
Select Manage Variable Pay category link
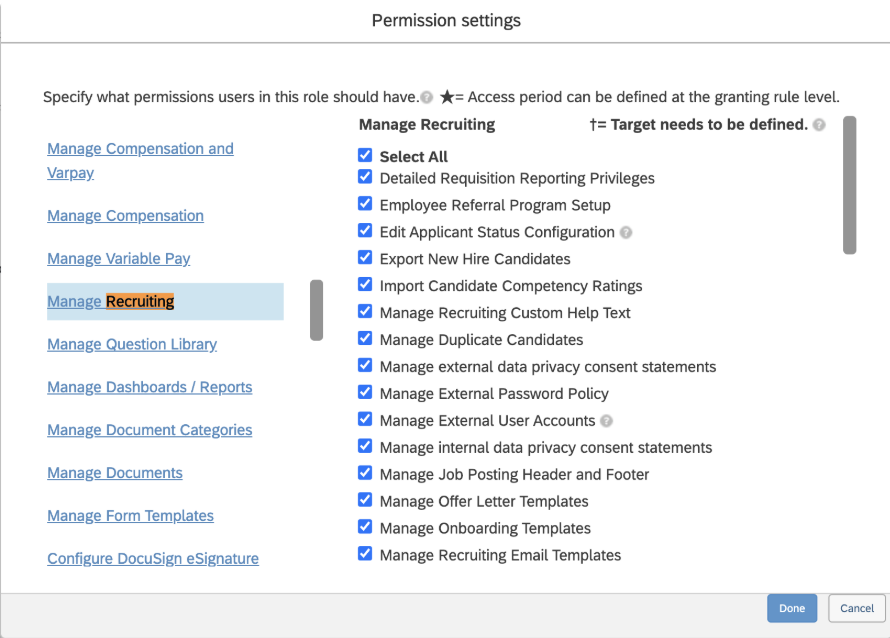[x=119, y=258]
